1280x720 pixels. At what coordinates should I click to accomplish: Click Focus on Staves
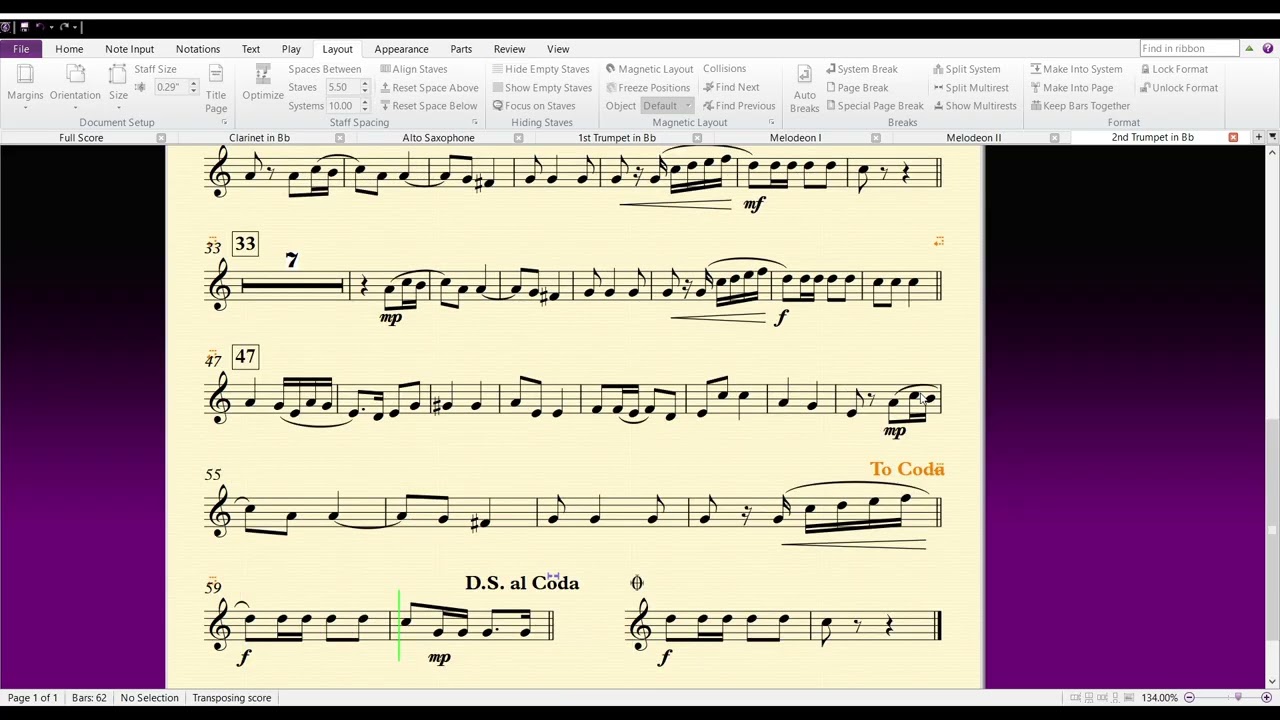(533, 106)
